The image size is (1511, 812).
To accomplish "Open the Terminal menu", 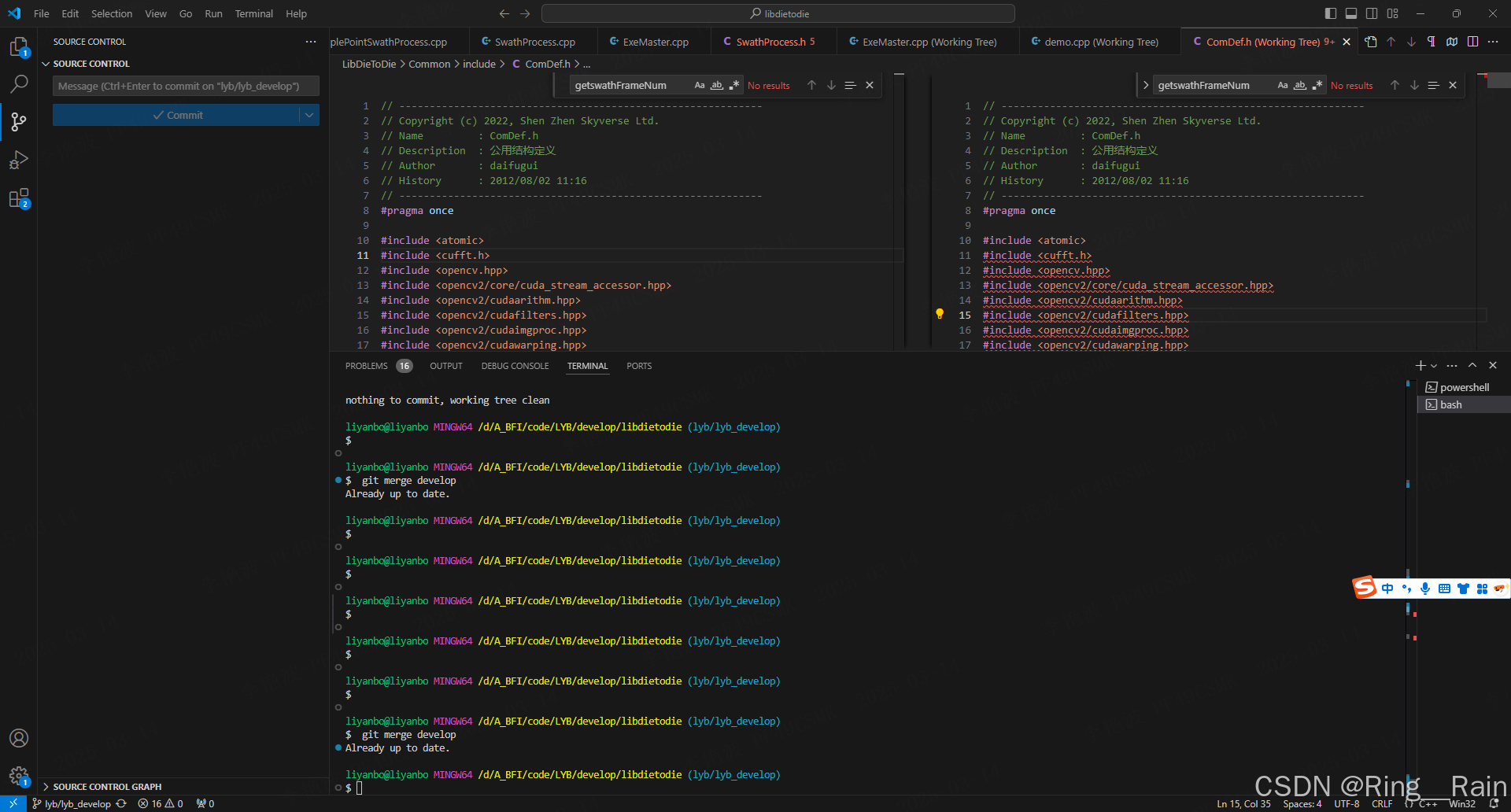I will (x=253, y=13).
